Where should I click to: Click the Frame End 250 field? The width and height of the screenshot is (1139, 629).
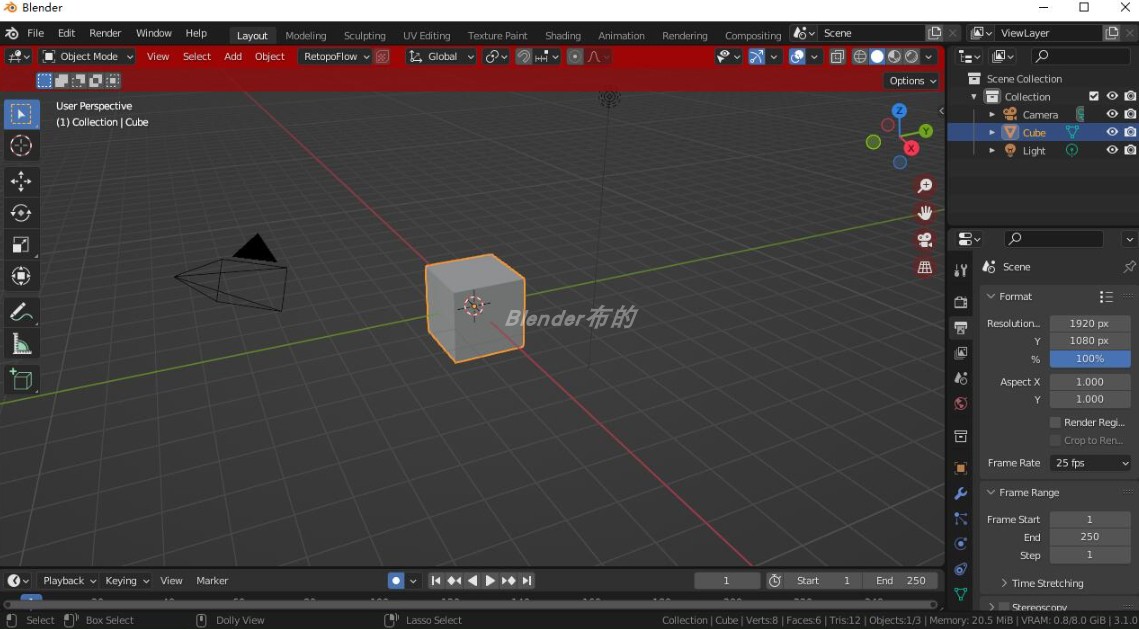tap(1090, 537)
